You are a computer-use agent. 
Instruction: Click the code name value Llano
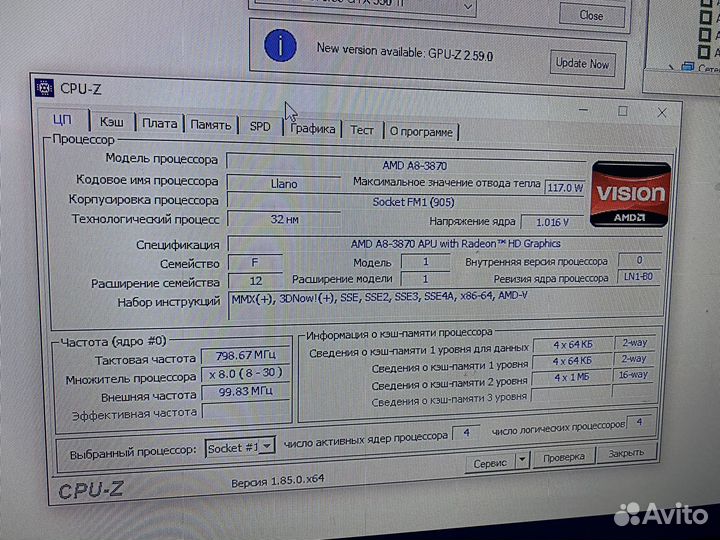point(284,184)
